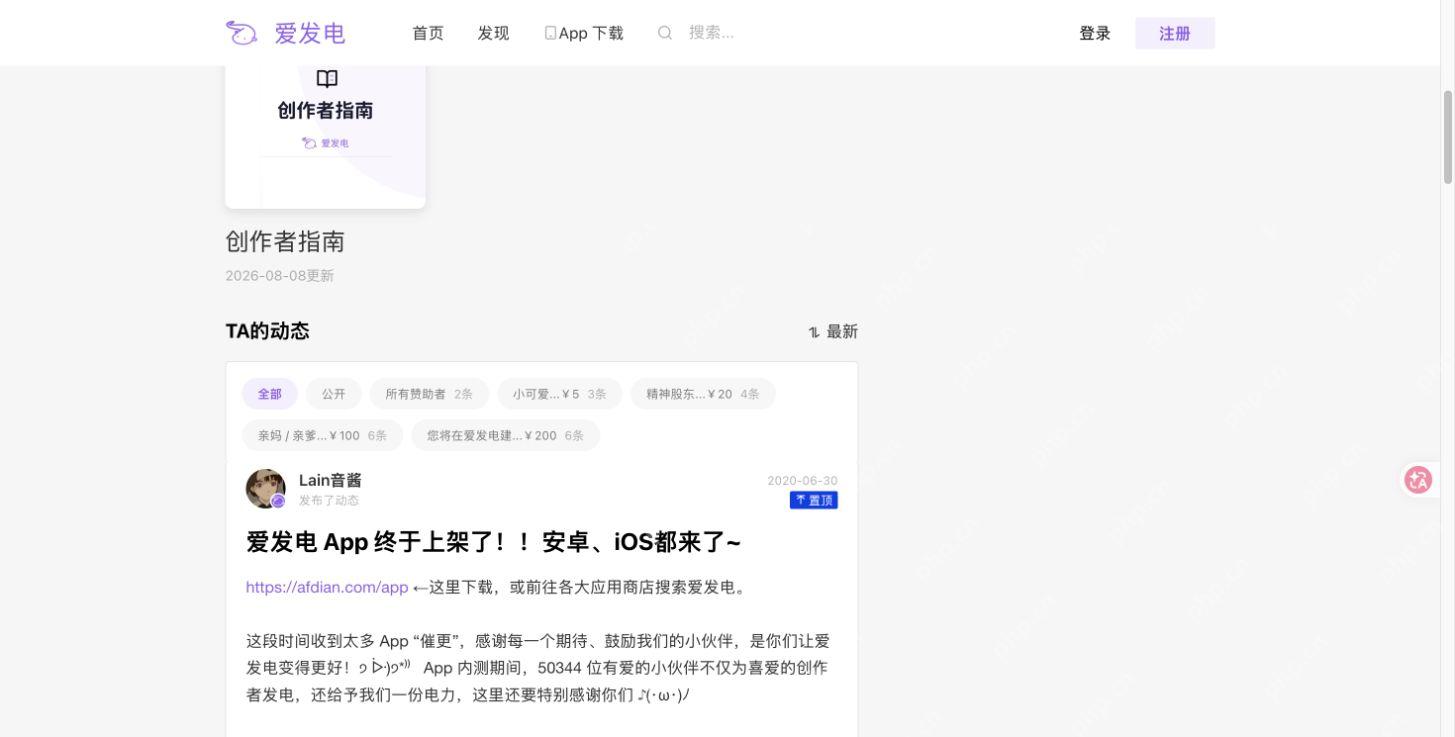
Task: Filter posts by 精神股东 ¥20 tier
Action: pyautogui.click(x=703, y=394)
